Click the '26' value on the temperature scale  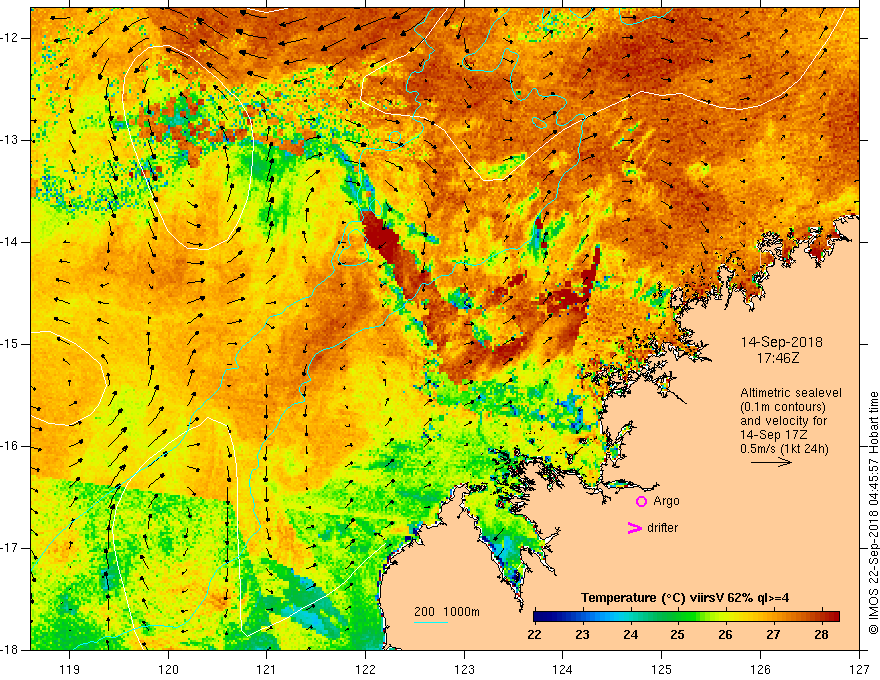click(x=725, y=635)
